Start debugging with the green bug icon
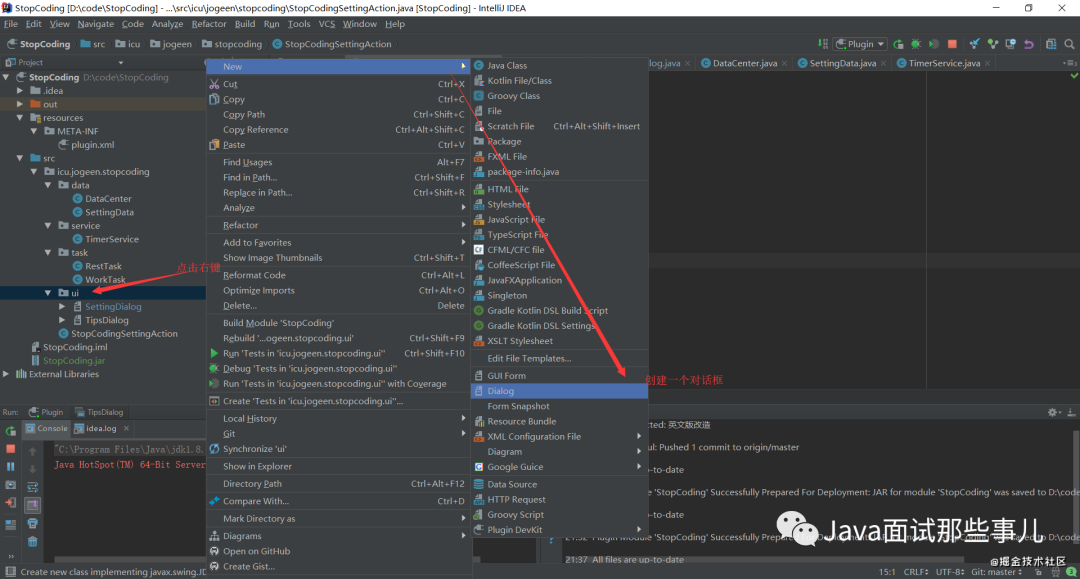1080x579 pixels. point(916,44)
